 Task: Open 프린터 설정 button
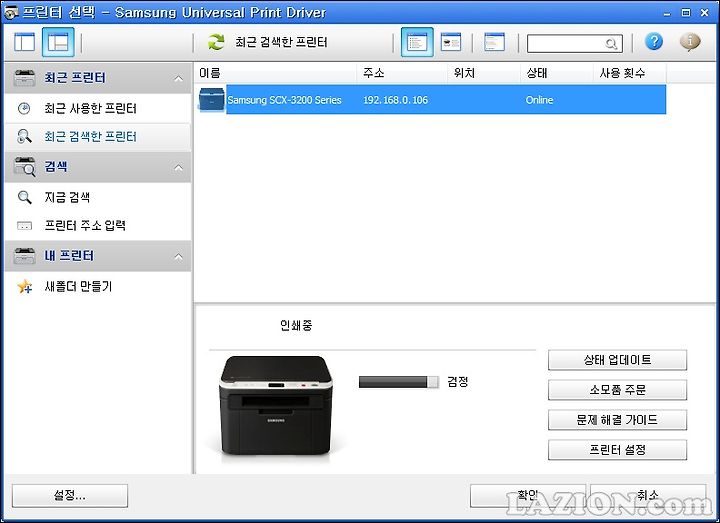pyautogui.click(x=617, y=450)
